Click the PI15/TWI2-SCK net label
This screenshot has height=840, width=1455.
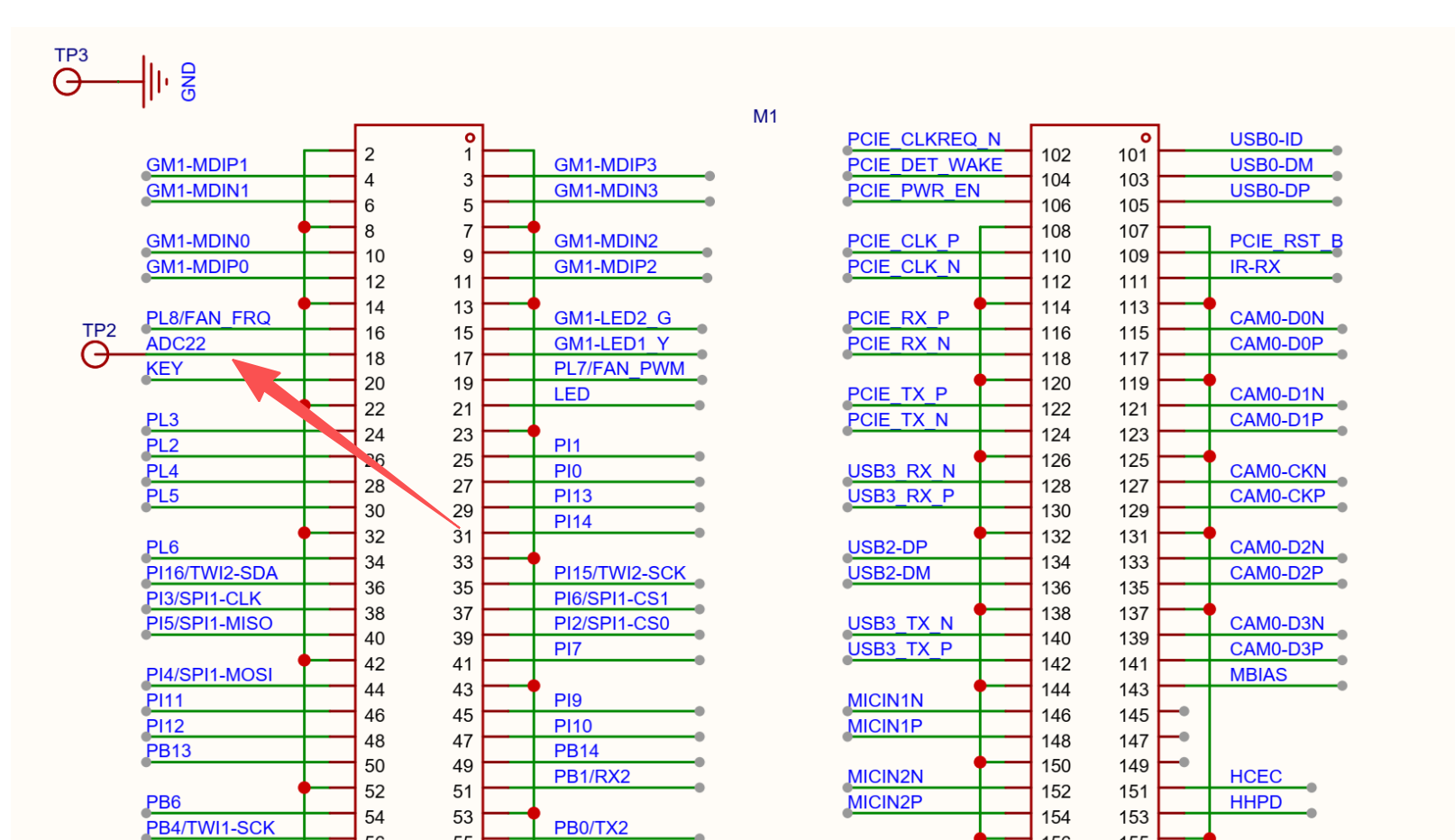tap(619, 573)
